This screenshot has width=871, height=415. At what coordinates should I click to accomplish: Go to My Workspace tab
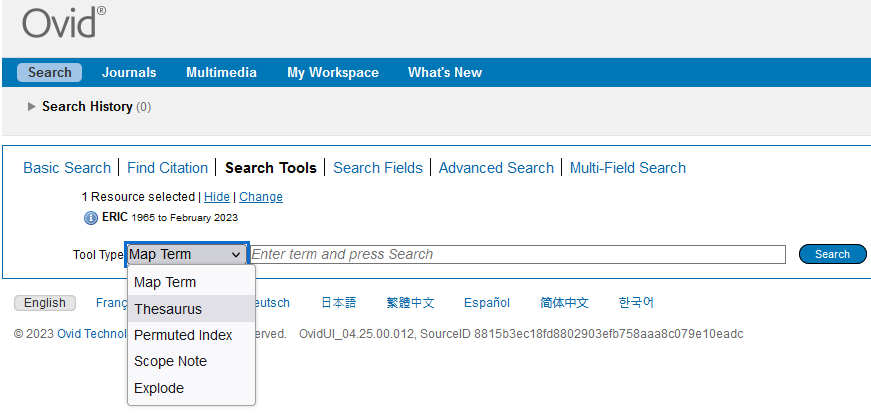332,72
